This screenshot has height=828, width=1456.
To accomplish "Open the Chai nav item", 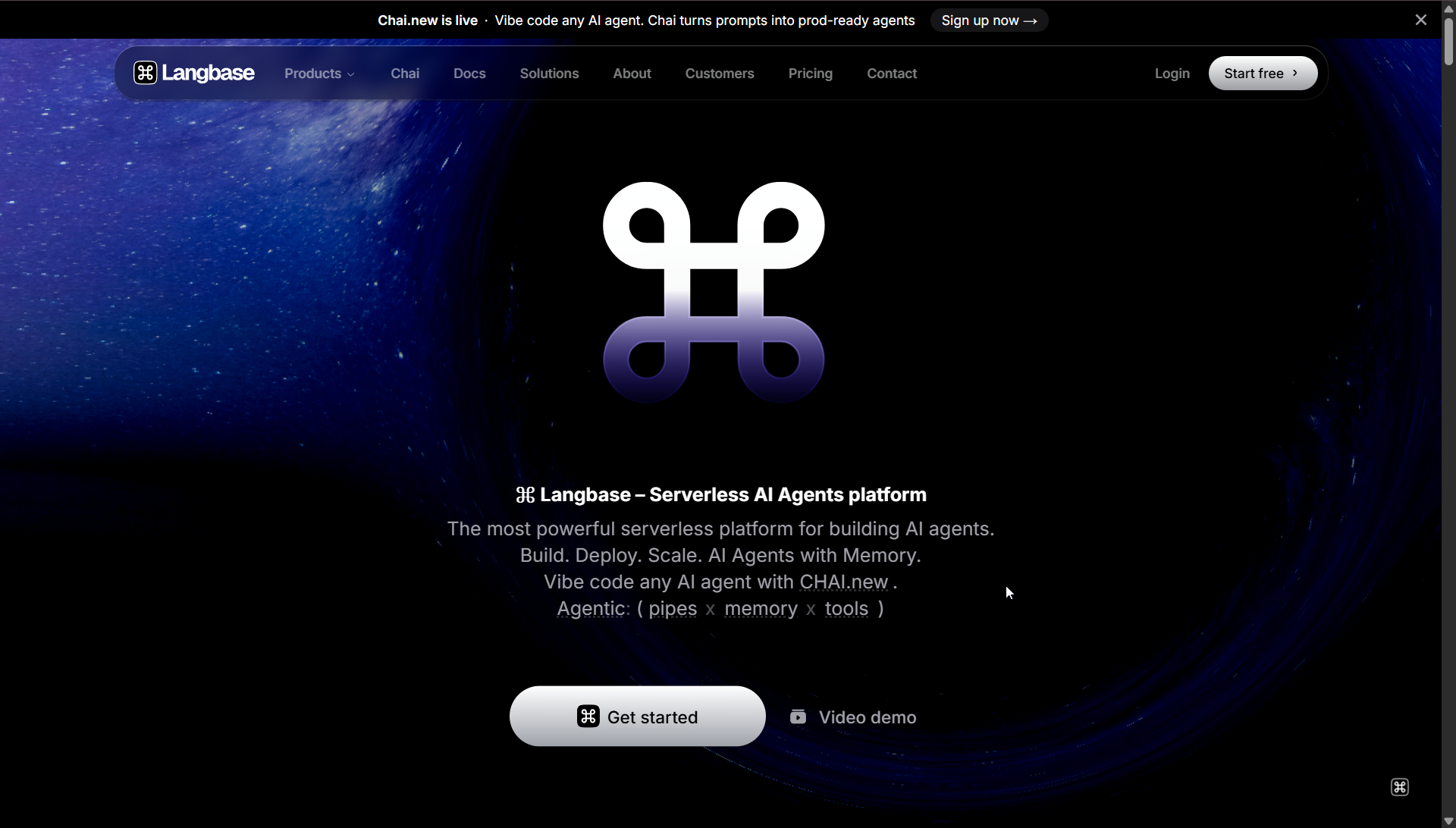I will (405, 74).
